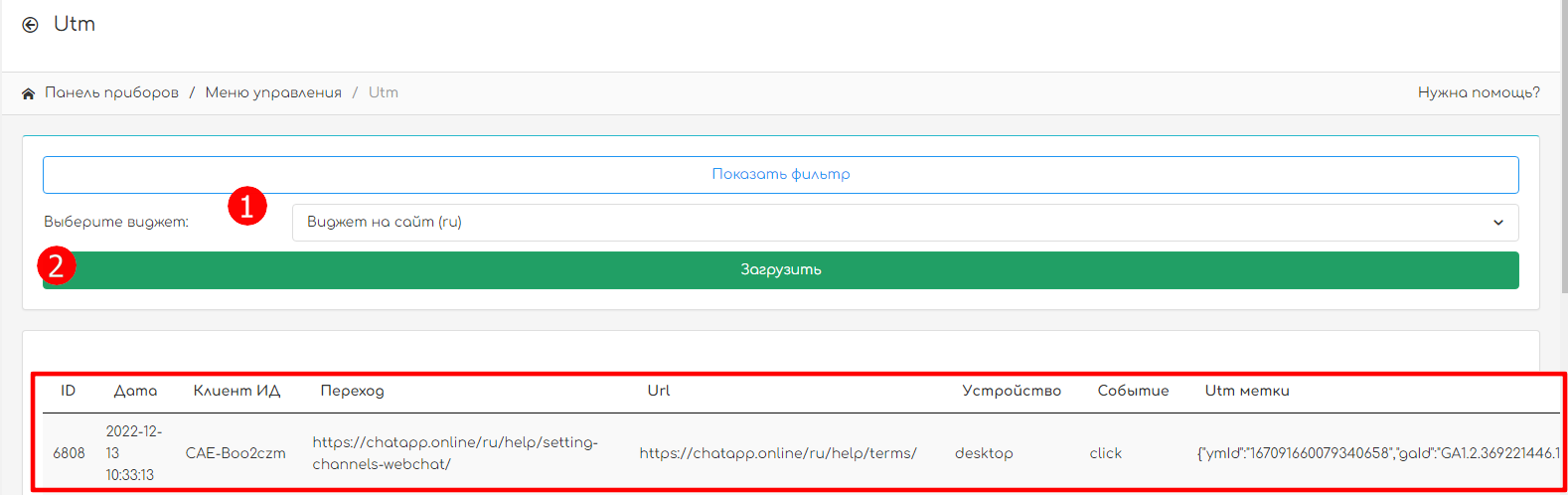Image resolution: width=1568 pixels, height=495 pixels.
Task: Open the Панель приборов breadcrumb link
Action: pos(111,92)
